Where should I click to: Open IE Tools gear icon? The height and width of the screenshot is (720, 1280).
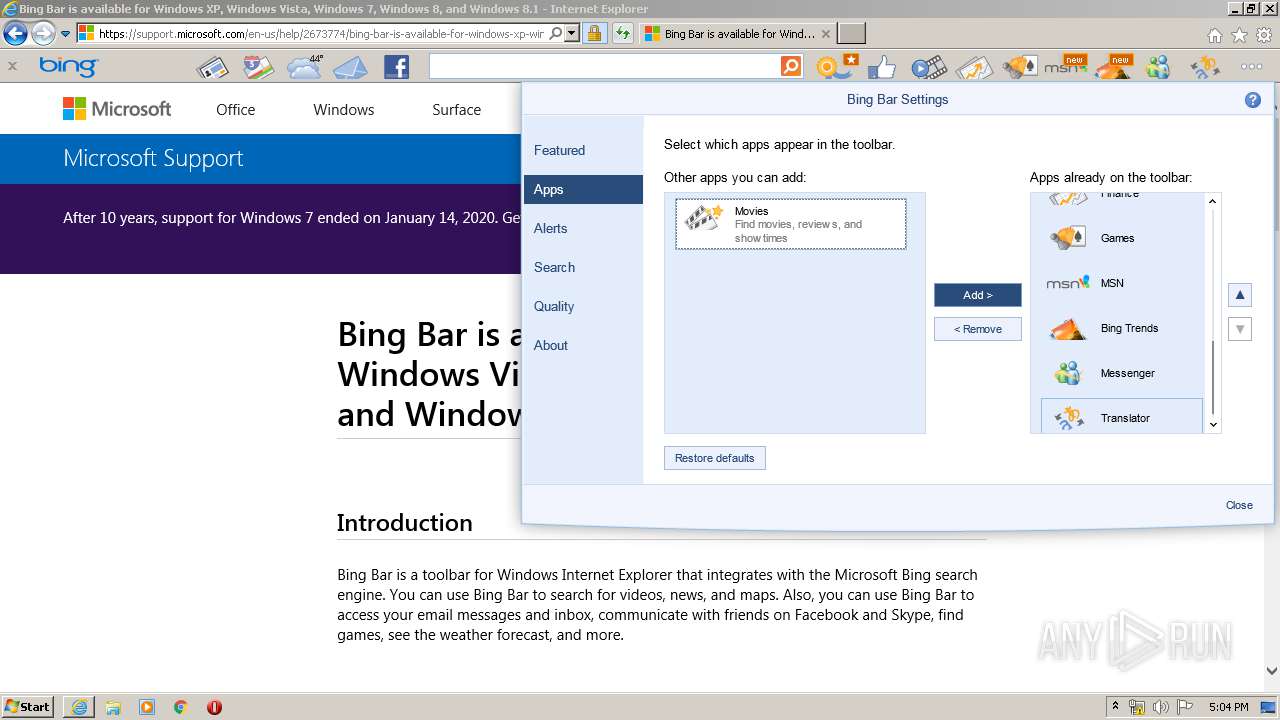tap(1264, 35)
